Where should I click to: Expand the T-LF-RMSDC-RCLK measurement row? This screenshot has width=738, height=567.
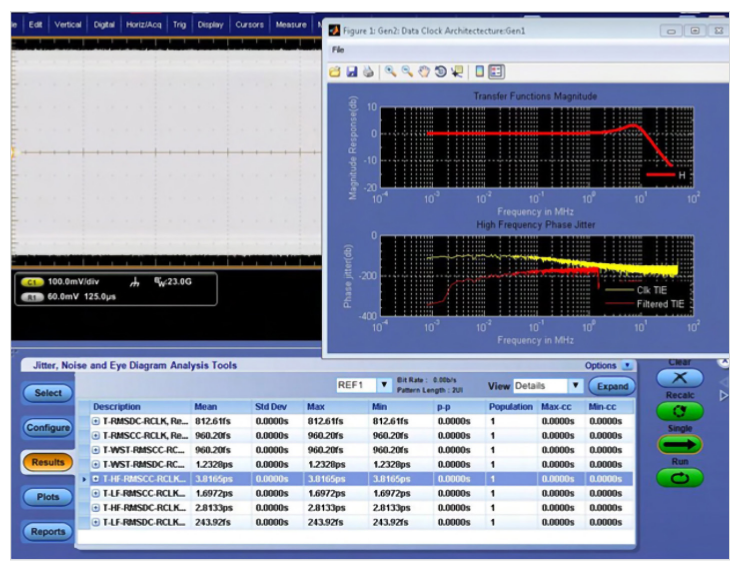pos(96,521)
